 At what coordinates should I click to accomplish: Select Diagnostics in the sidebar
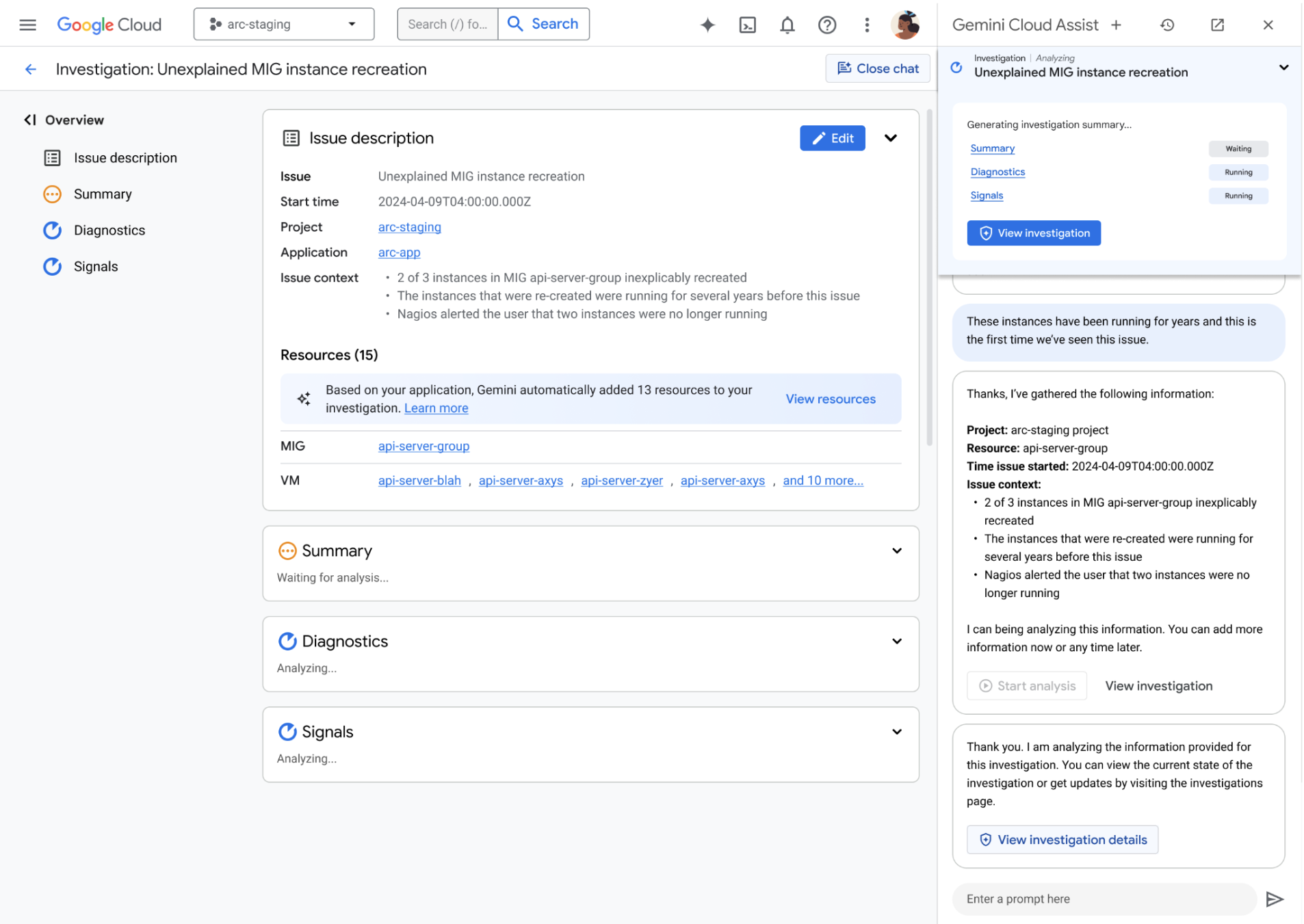[x=109, y=230]
